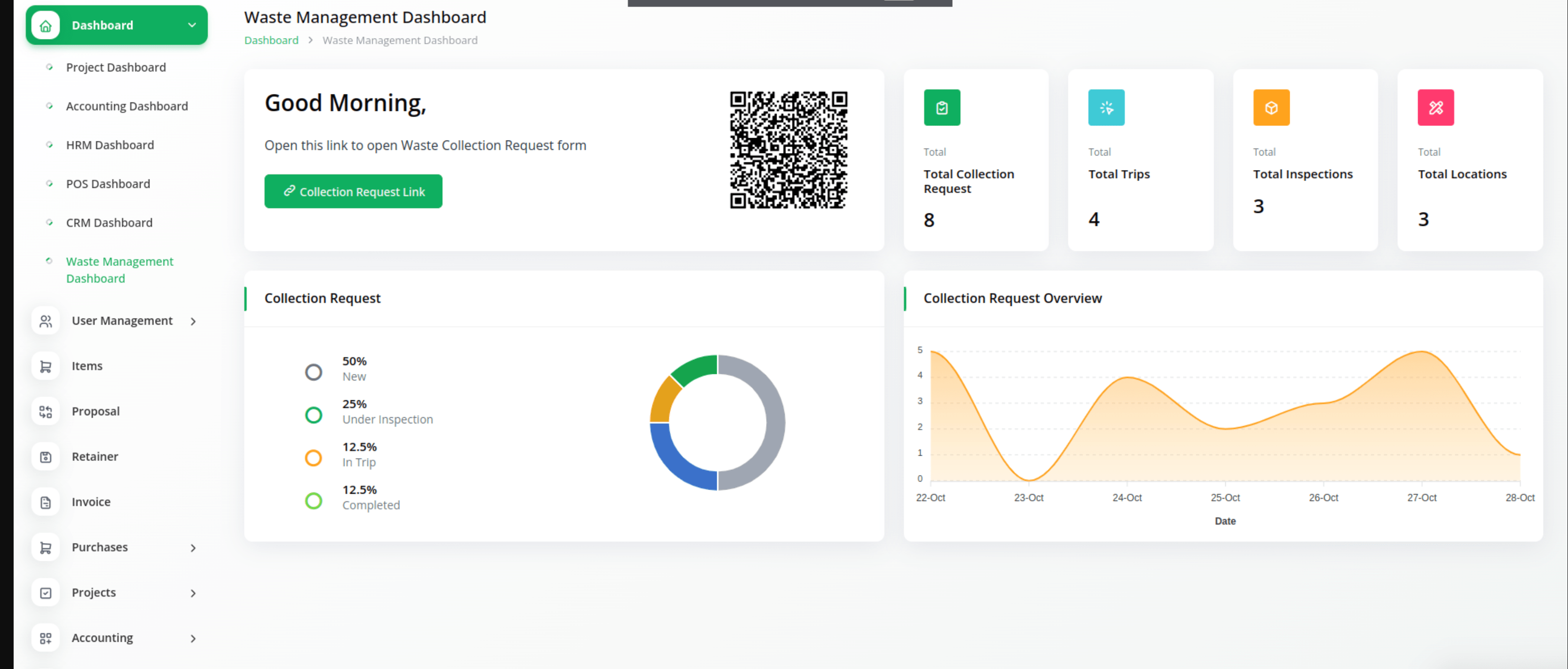Image resolution: width=1568 pixels, height=669 pixels.
Task: Go to HRM Dashboard
Action: click(x=110, y=145)
